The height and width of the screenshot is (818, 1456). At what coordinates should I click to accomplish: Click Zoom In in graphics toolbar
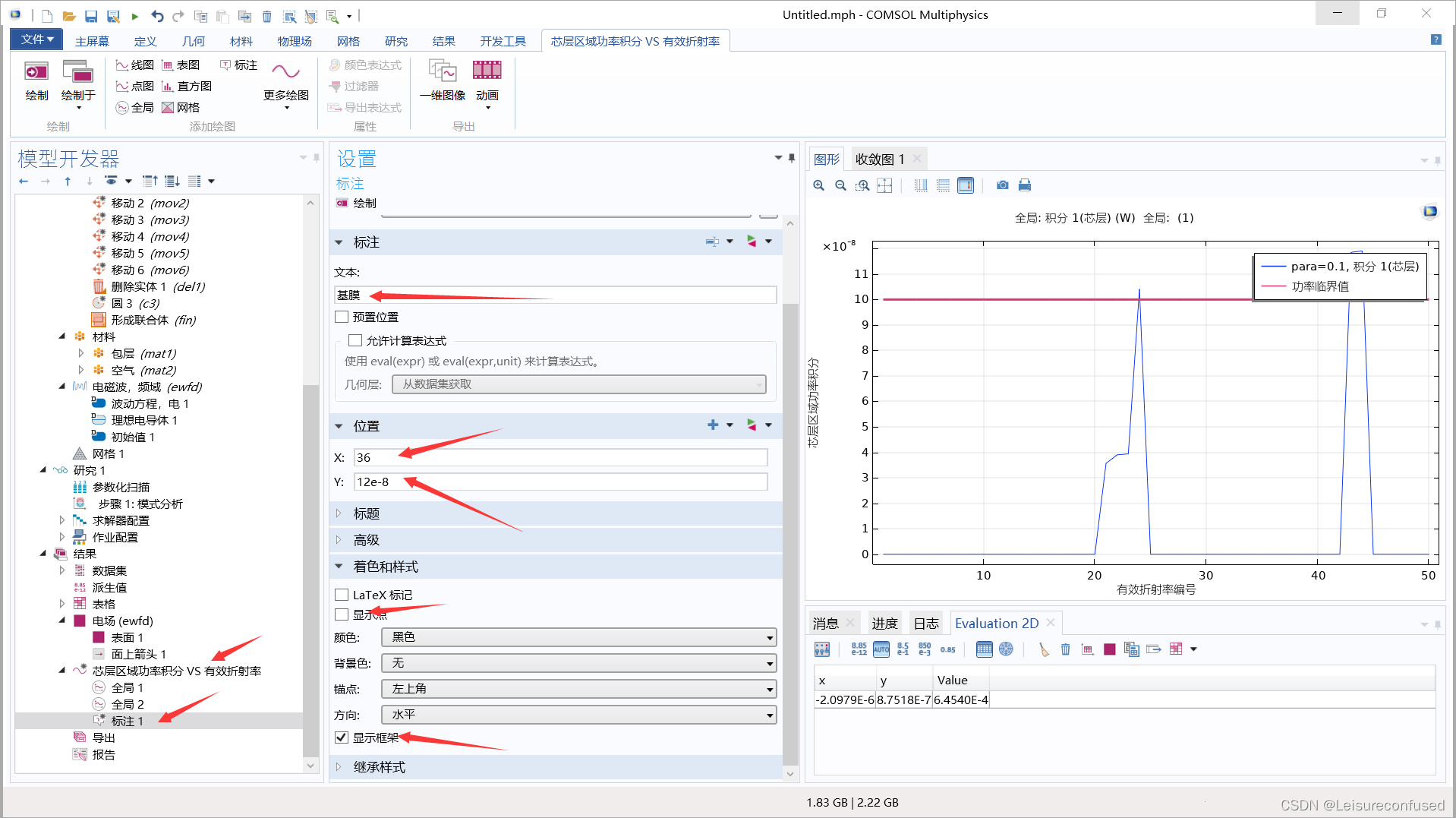click(819, 185)
